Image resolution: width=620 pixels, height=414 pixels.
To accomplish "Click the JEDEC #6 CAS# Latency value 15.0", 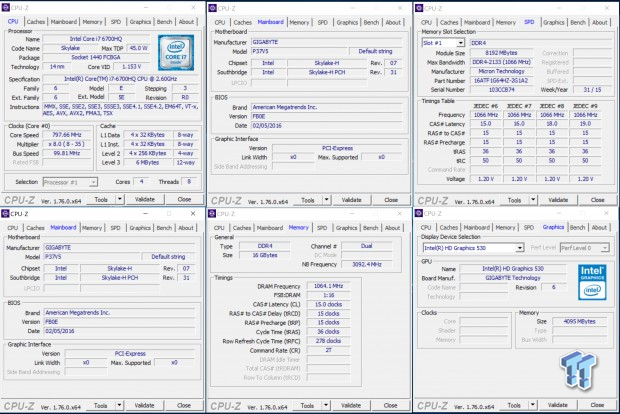I will pyautogui.click(x=486, y=124).
